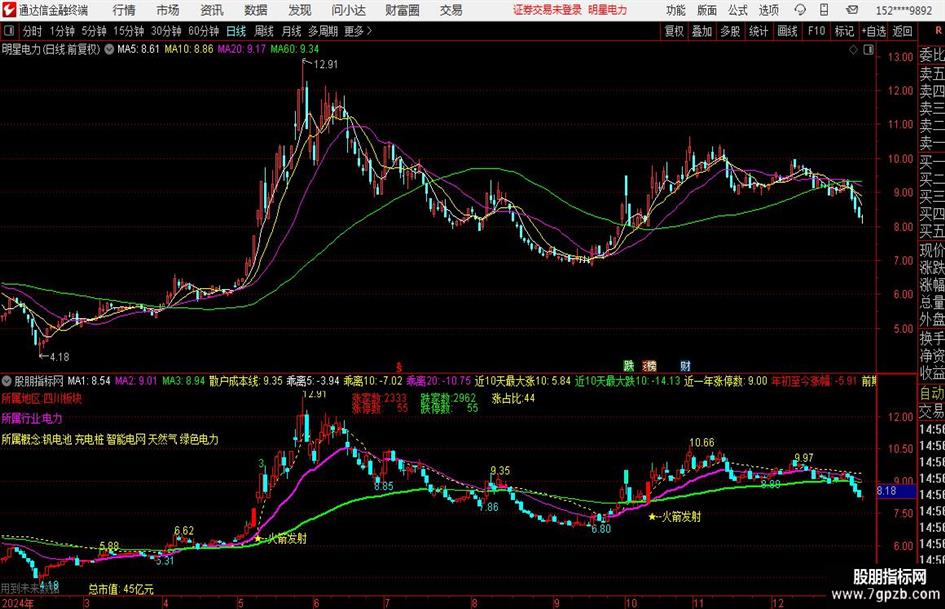
Task: Open the 选项 menu
Action: (x=768, y=10)
